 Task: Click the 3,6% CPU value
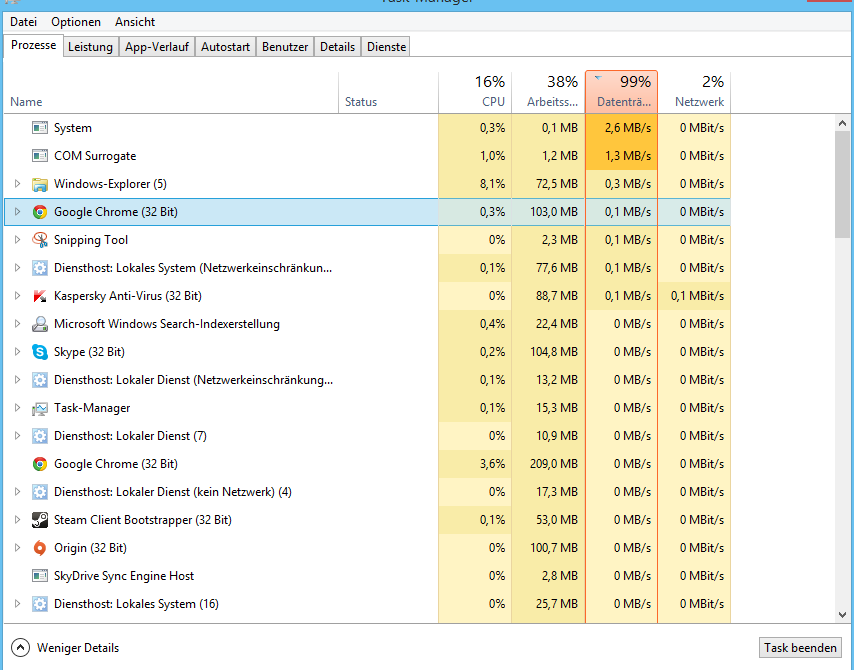(x=492, y=464)
